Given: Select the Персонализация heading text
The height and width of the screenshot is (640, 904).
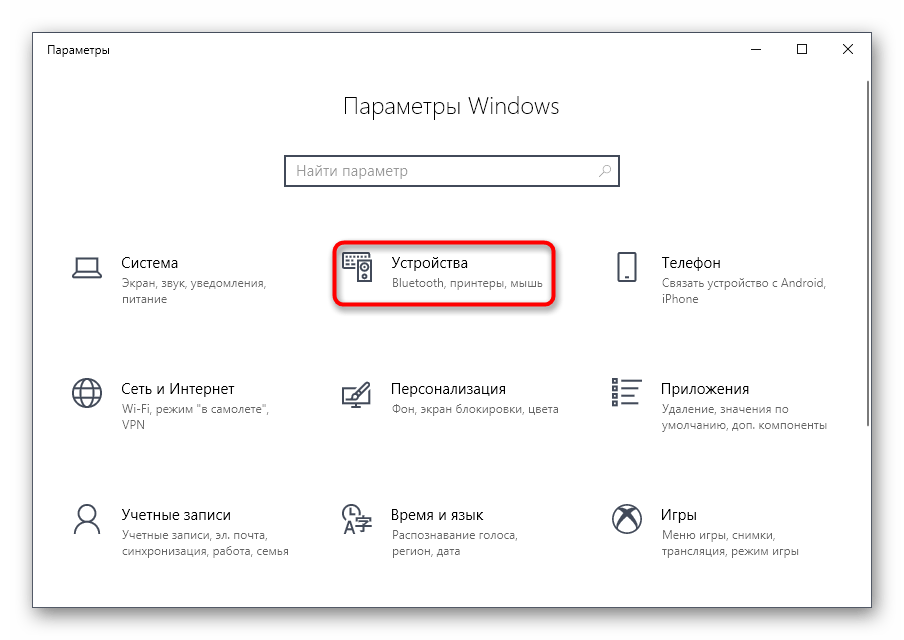Looking at the screenshot, I should 448,389.
